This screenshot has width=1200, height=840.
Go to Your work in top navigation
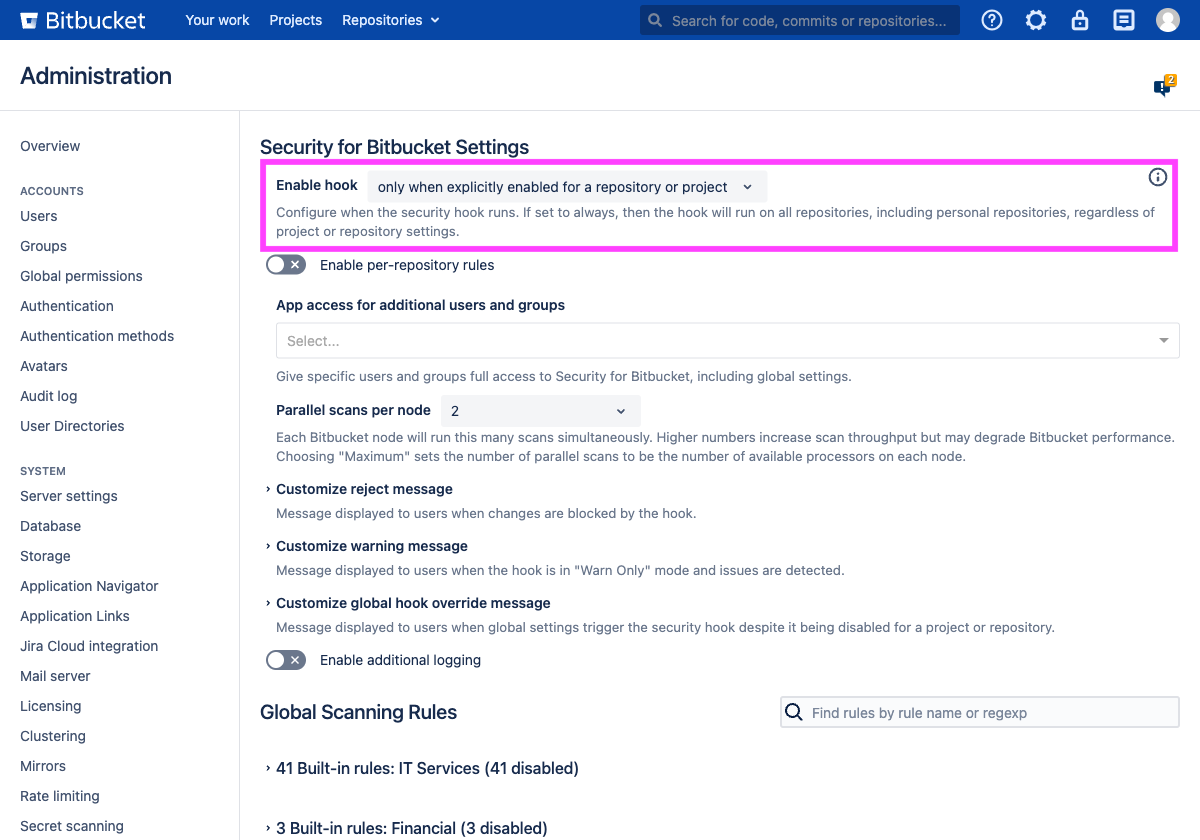217,20
